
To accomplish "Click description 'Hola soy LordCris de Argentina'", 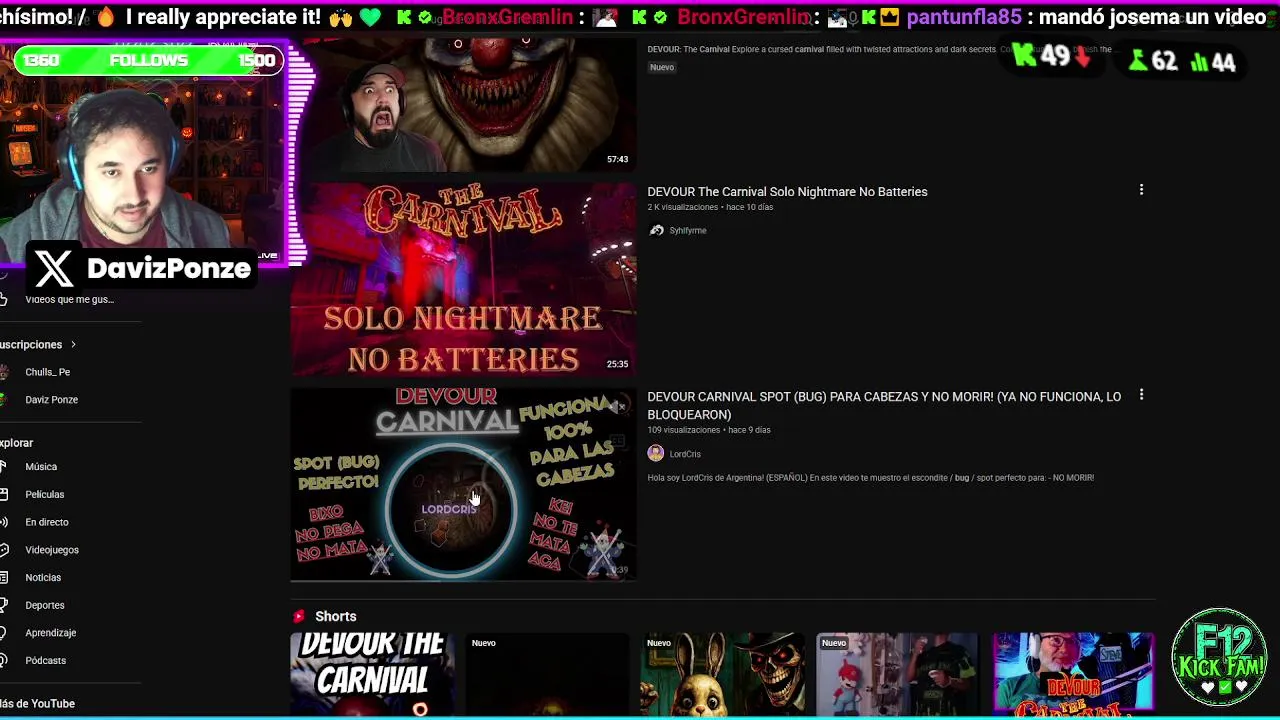I will coord(870,478).
